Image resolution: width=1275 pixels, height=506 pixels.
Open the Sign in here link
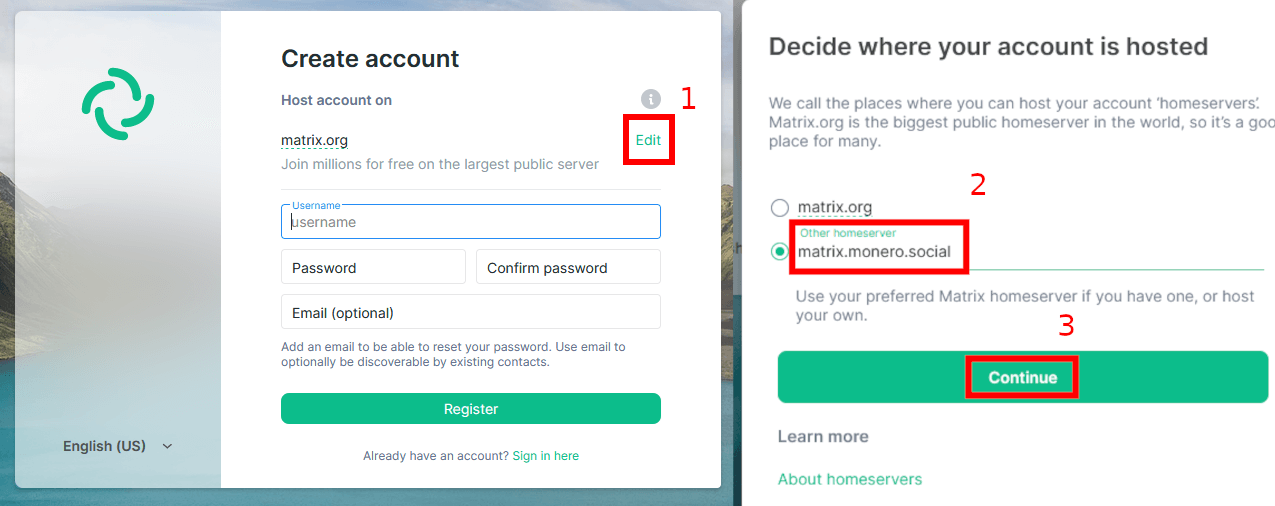pyautogui.click(x=545, y=456)
